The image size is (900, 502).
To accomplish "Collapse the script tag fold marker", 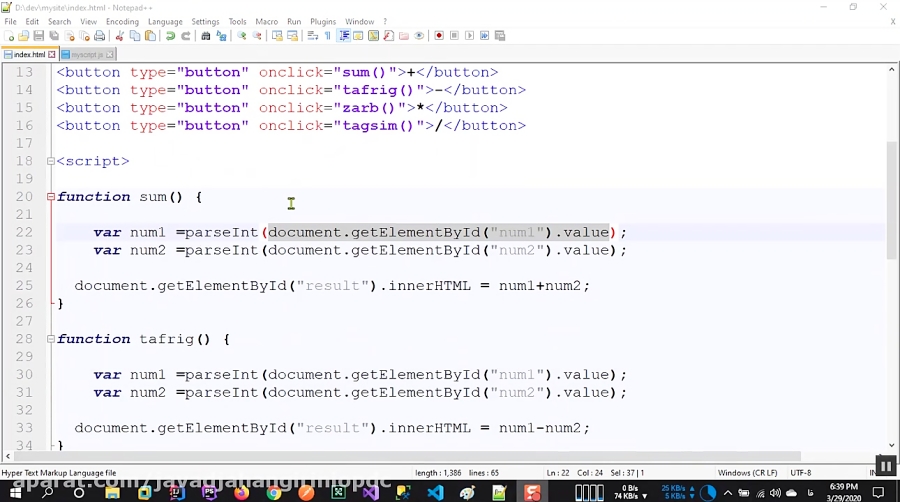I will click(51, 161).
